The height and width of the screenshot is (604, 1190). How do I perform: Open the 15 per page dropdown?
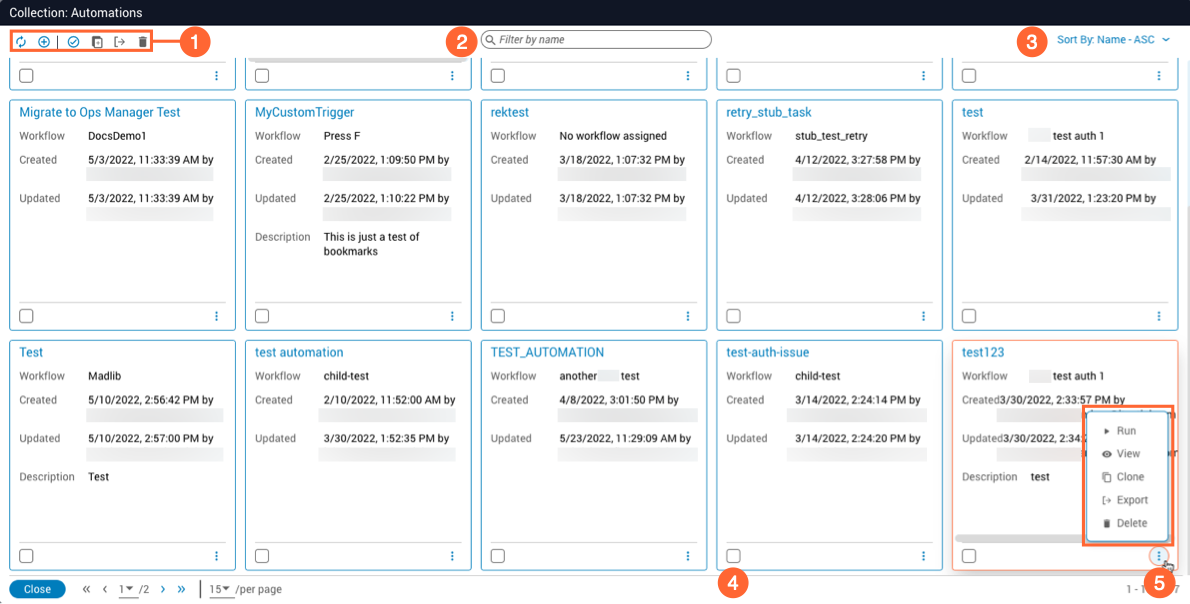tap(220, 590)
